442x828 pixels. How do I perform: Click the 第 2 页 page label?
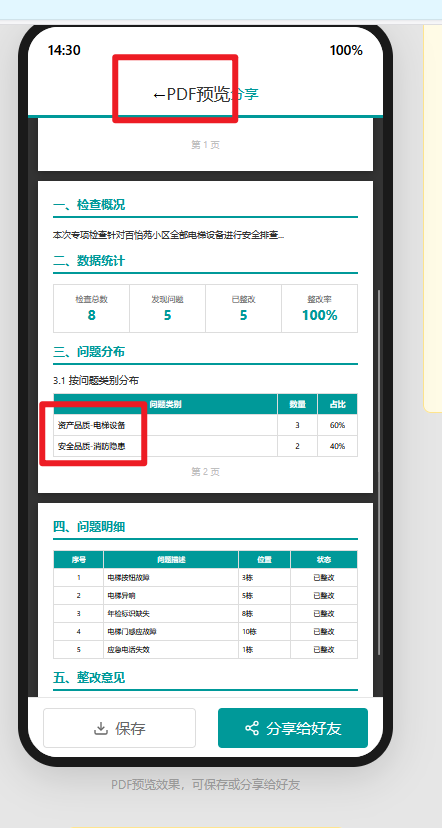click(205, 472)
